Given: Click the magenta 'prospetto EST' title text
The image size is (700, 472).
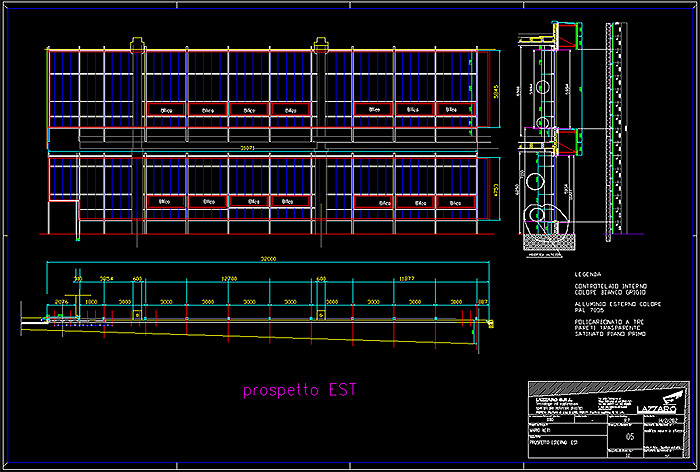Looking at the screenshot, I should coord(299,390).
